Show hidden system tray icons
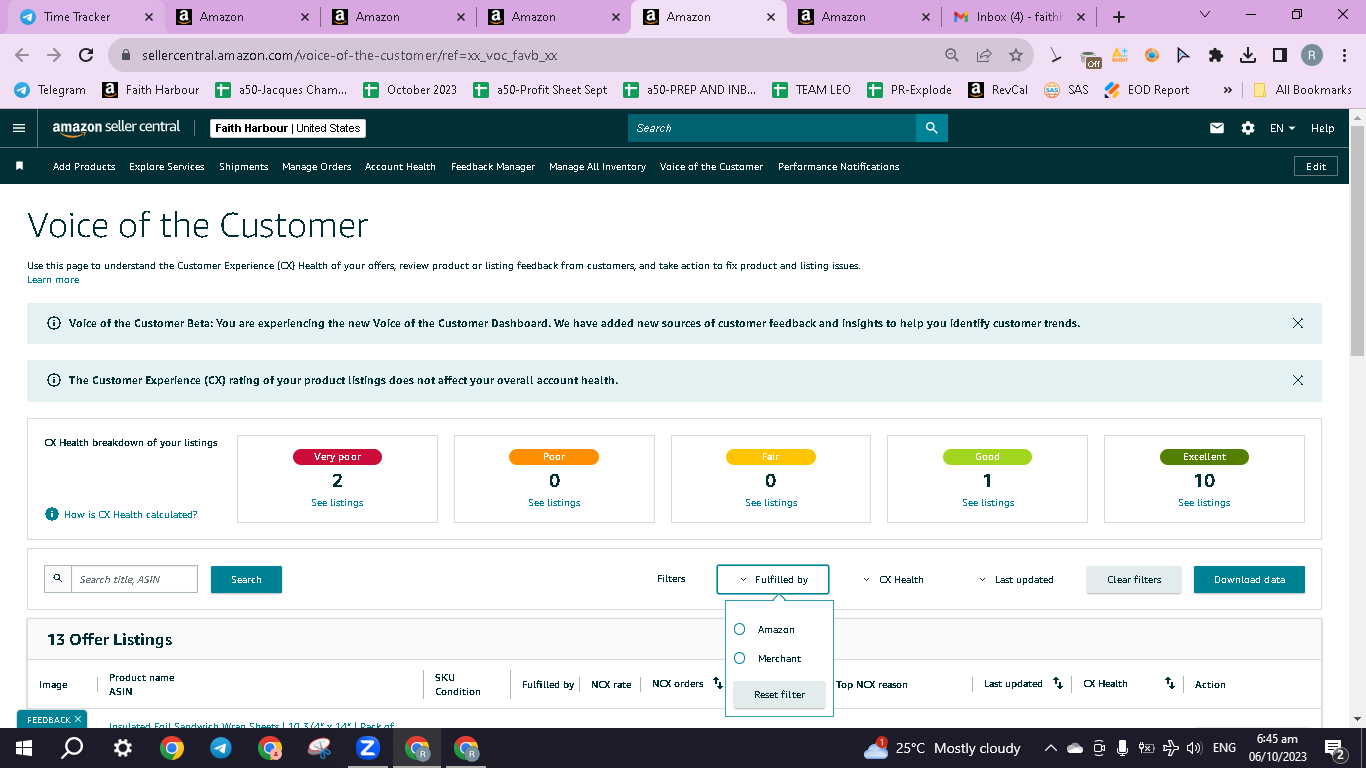Image resolution: width=1366 pixels, height=768 pixels. coord(1050,748)
